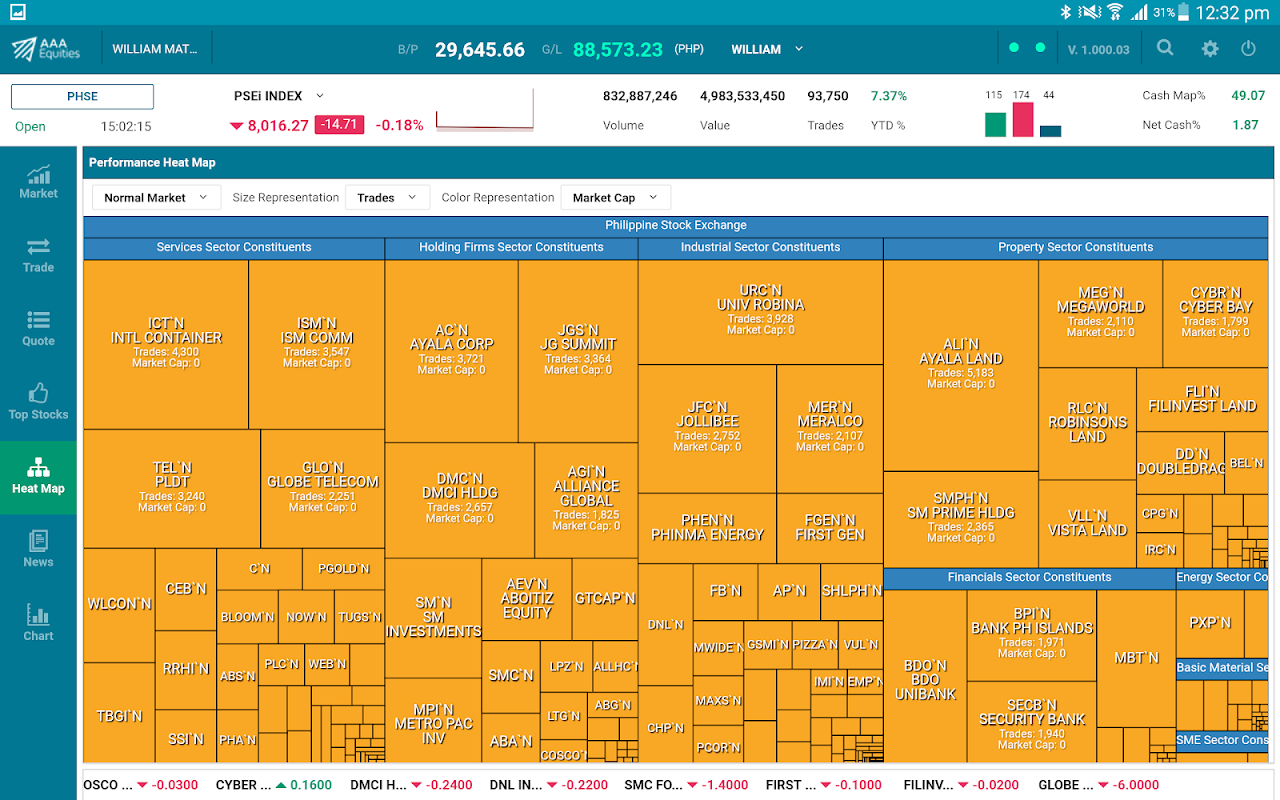
Task: Select Services Sector Constituents header
Action: tap(234, 247)
